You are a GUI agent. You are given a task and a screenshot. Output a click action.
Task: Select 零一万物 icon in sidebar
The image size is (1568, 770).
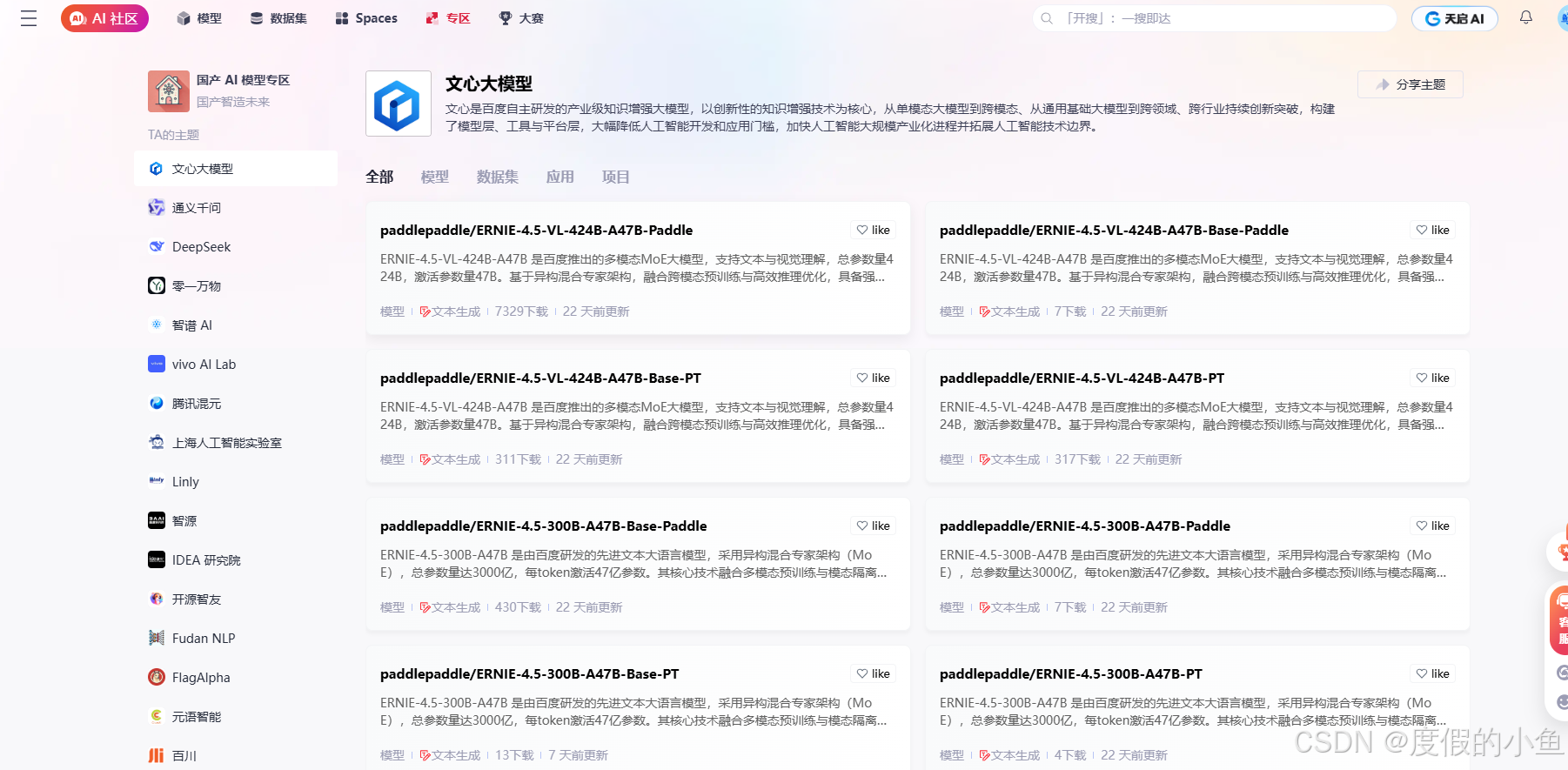click(157, 285)
